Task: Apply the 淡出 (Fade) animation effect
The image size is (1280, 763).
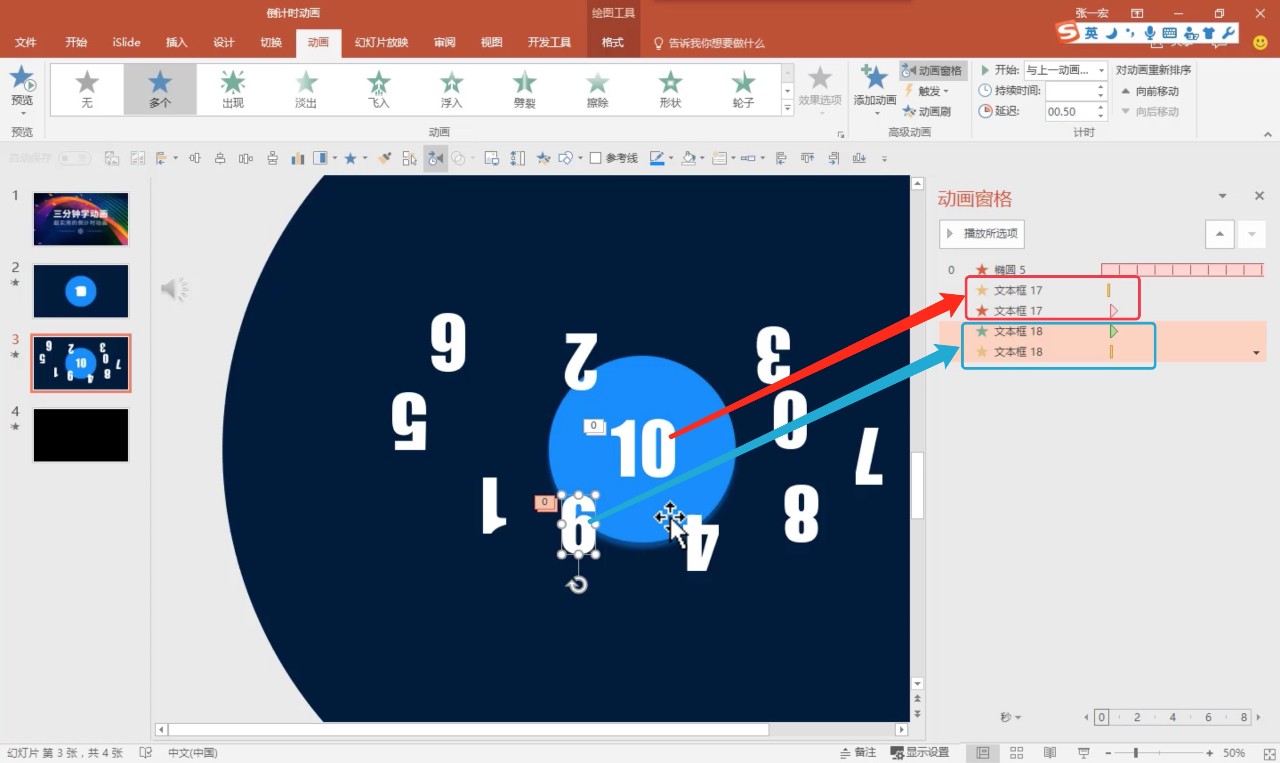Action: [306, 89]
